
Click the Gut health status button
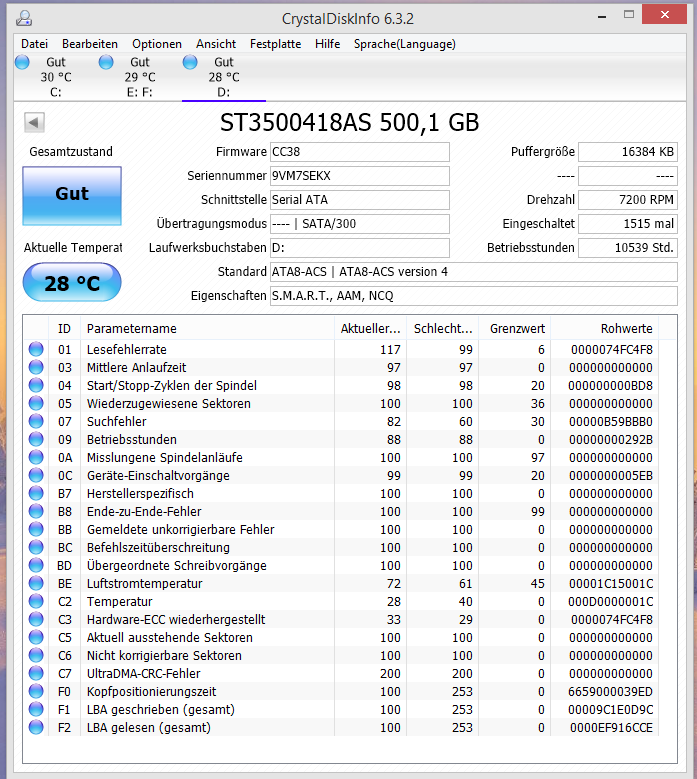tap(72, 196)
